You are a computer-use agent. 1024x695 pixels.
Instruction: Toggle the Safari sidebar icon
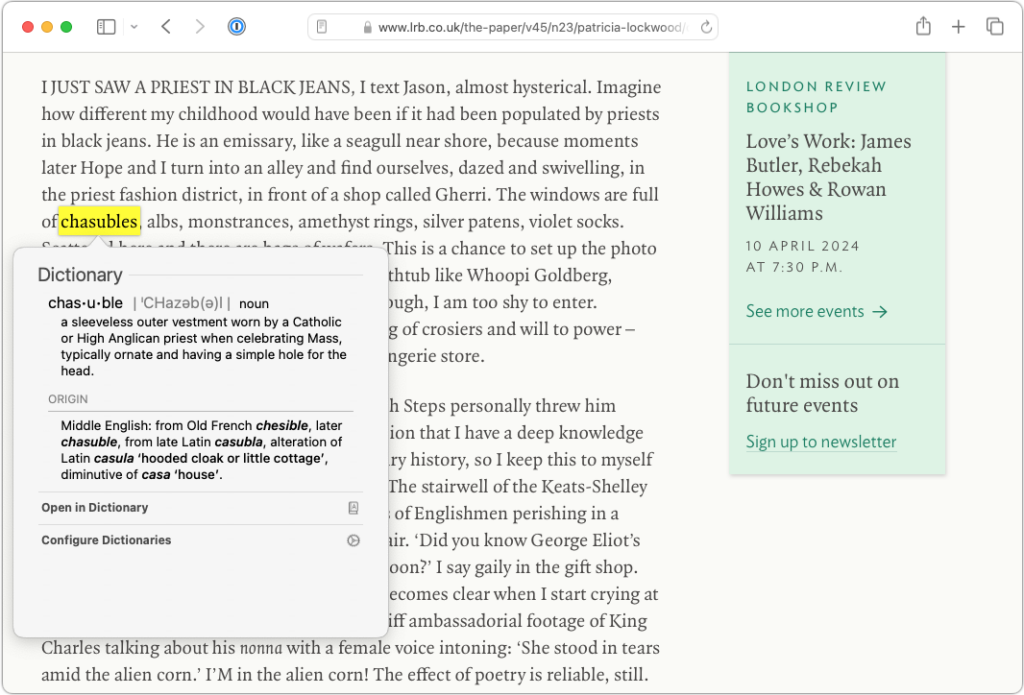pos(106,27)
